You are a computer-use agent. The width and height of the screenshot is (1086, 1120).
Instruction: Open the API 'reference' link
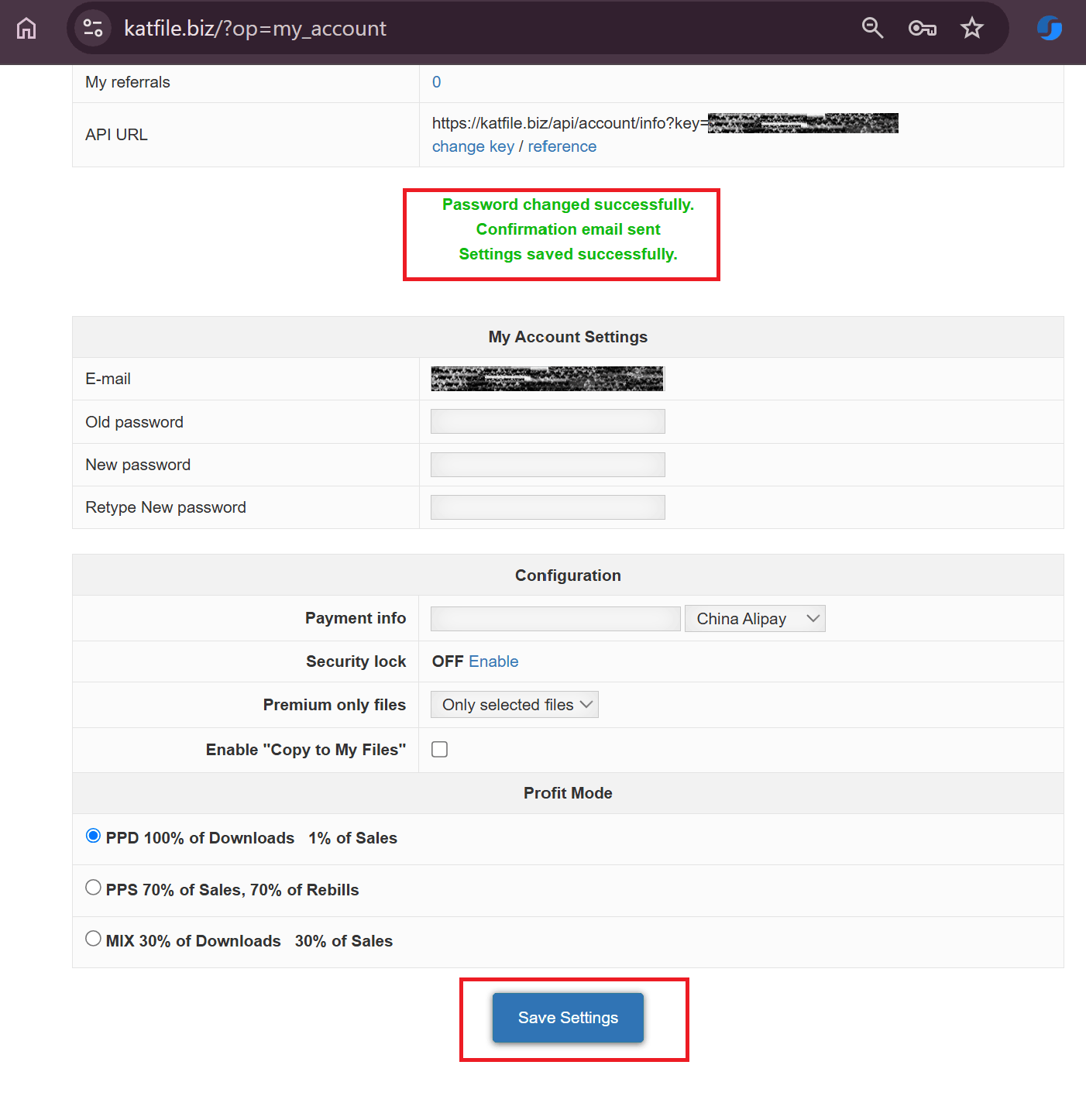tap(562, 146)
